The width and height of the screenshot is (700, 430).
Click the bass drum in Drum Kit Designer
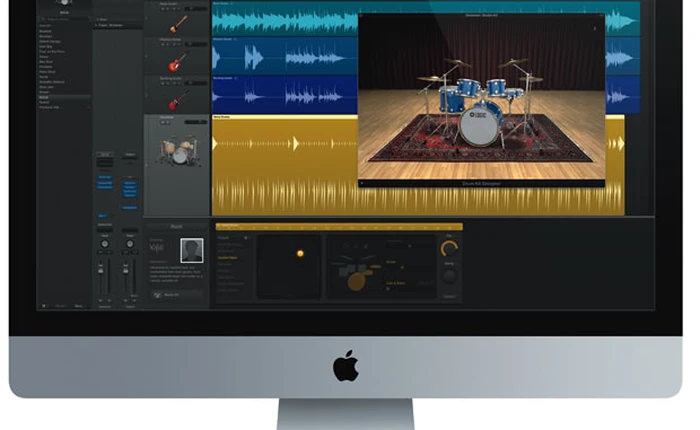[x=477, y=126]
